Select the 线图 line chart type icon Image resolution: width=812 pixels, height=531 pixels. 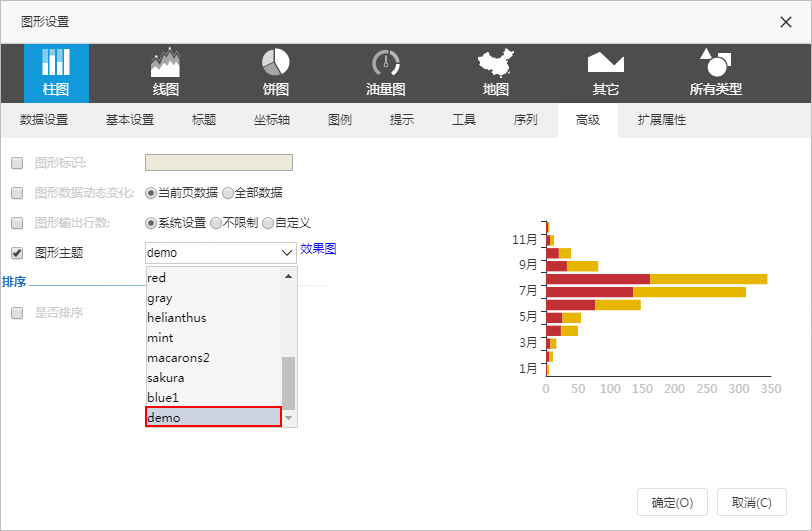coord(166,73)
